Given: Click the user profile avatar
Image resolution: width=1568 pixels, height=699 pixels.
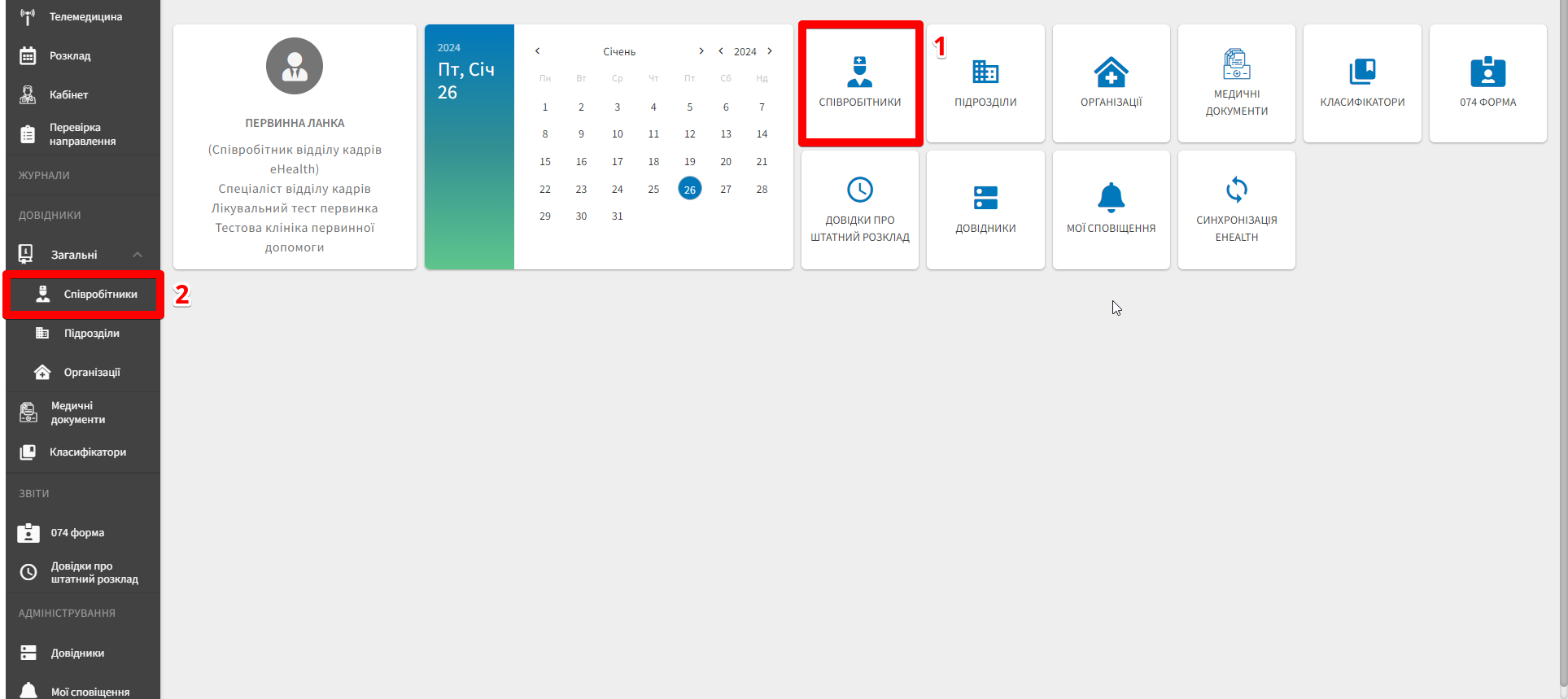Looking at the screenshot, I should click(295, 66).
